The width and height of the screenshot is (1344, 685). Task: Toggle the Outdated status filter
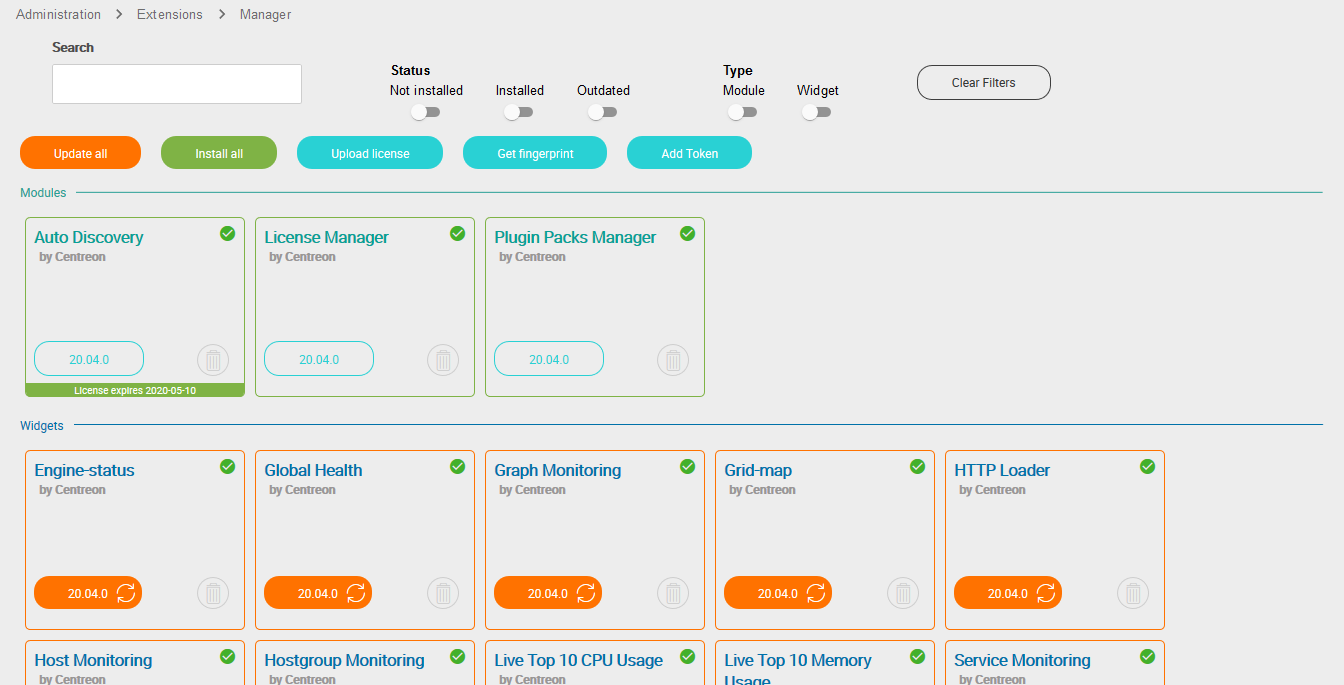pyautogui.click(x=602, y=112)
